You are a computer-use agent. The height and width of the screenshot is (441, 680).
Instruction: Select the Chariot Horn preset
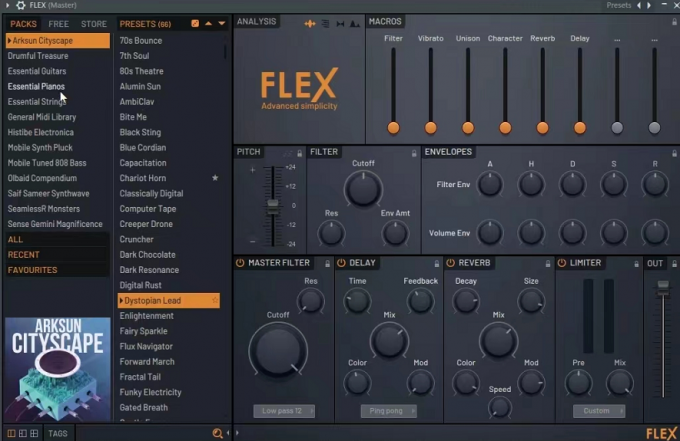[143, 178]
